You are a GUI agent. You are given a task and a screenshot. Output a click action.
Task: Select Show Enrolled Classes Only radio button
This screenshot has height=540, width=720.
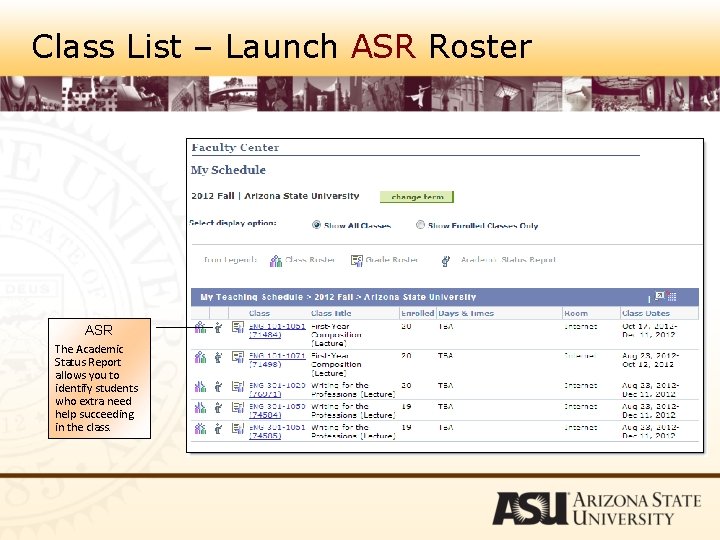click(420, 225)
